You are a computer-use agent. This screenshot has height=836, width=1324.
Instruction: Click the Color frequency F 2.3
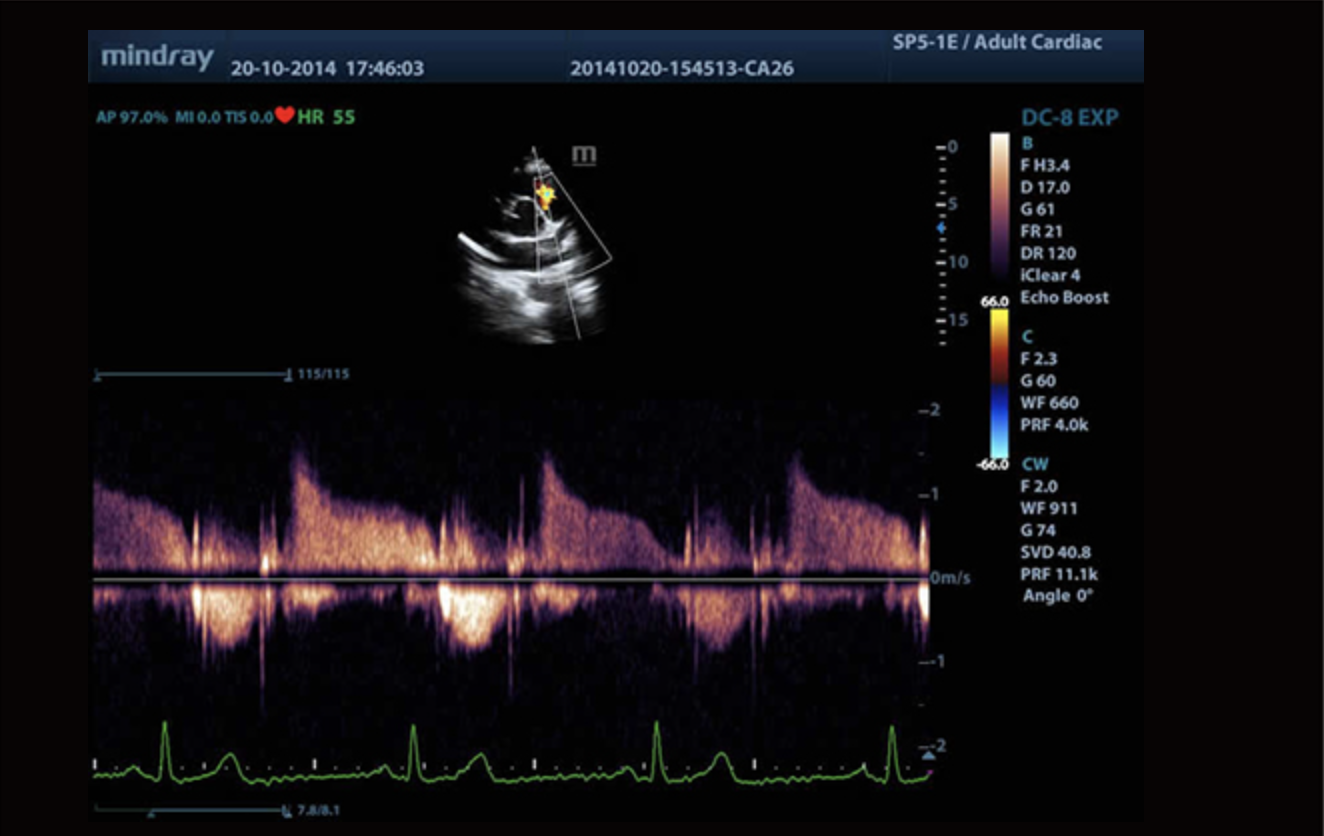click(x=1039, y=359)
